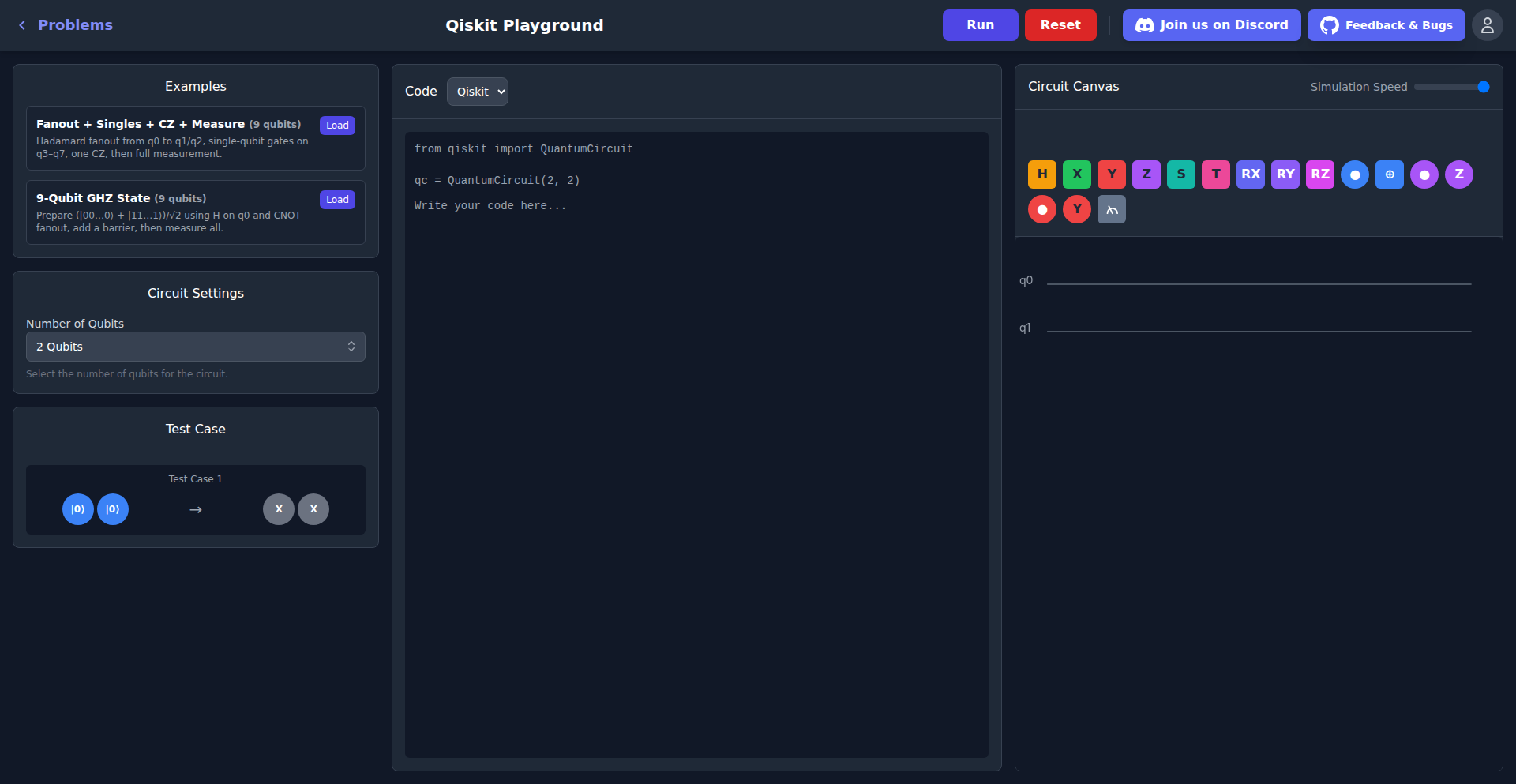Click the 'Test Case' panel heading
This screenshot has height=784, width=1516.
pyautogui.click(x=196, y=430)
